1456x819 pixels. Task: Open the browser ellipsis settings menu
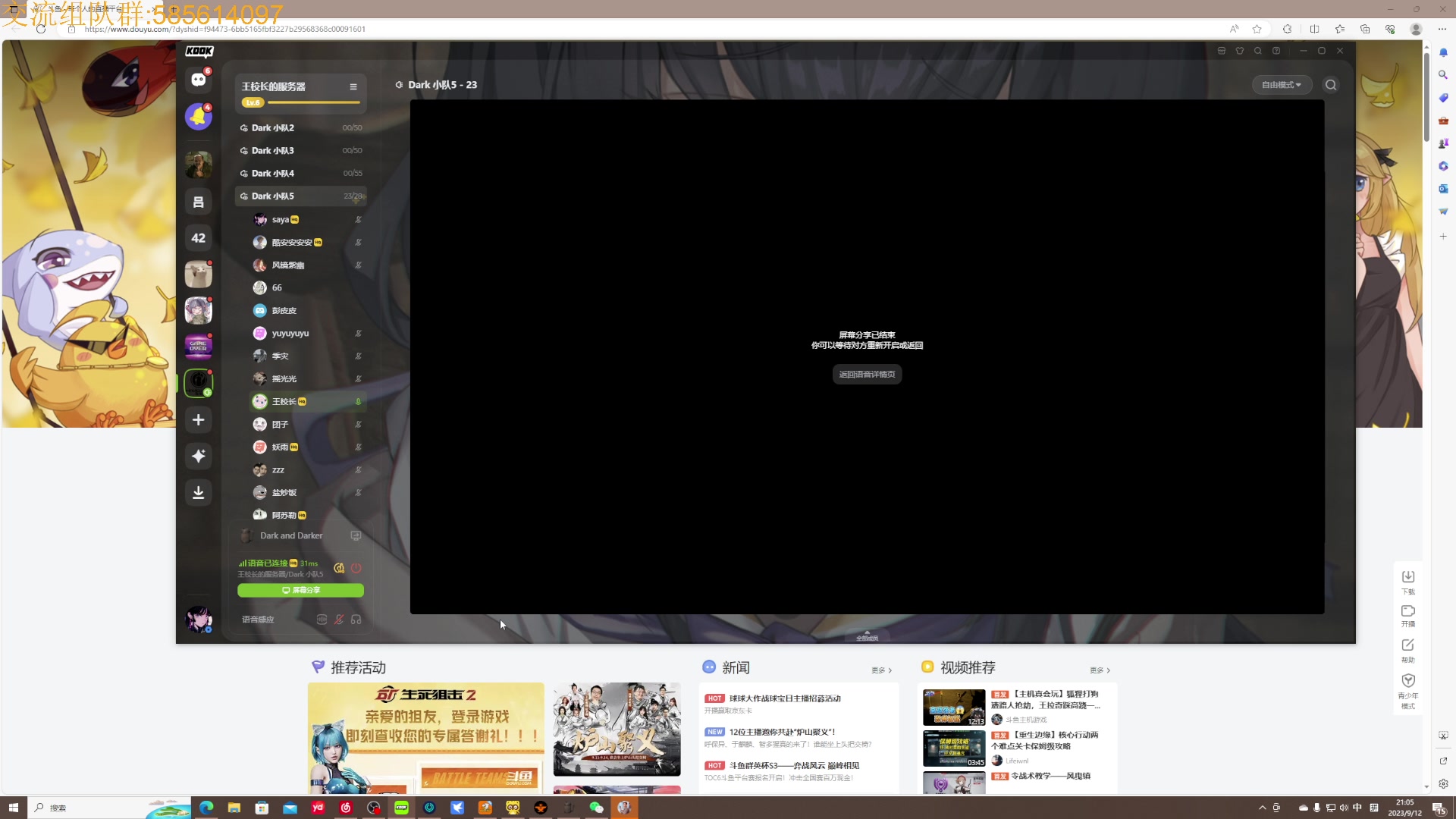[x=1442, y=29]
